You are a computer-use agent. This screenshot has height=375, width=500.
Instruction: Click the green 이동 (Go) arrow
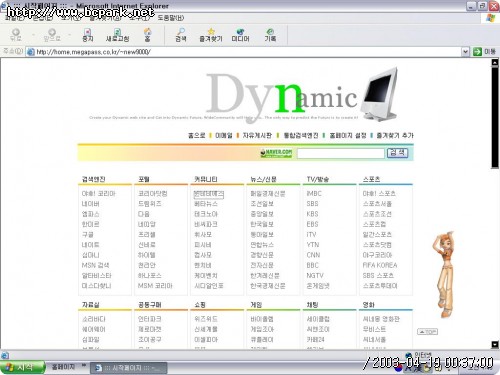pos(477,52)
